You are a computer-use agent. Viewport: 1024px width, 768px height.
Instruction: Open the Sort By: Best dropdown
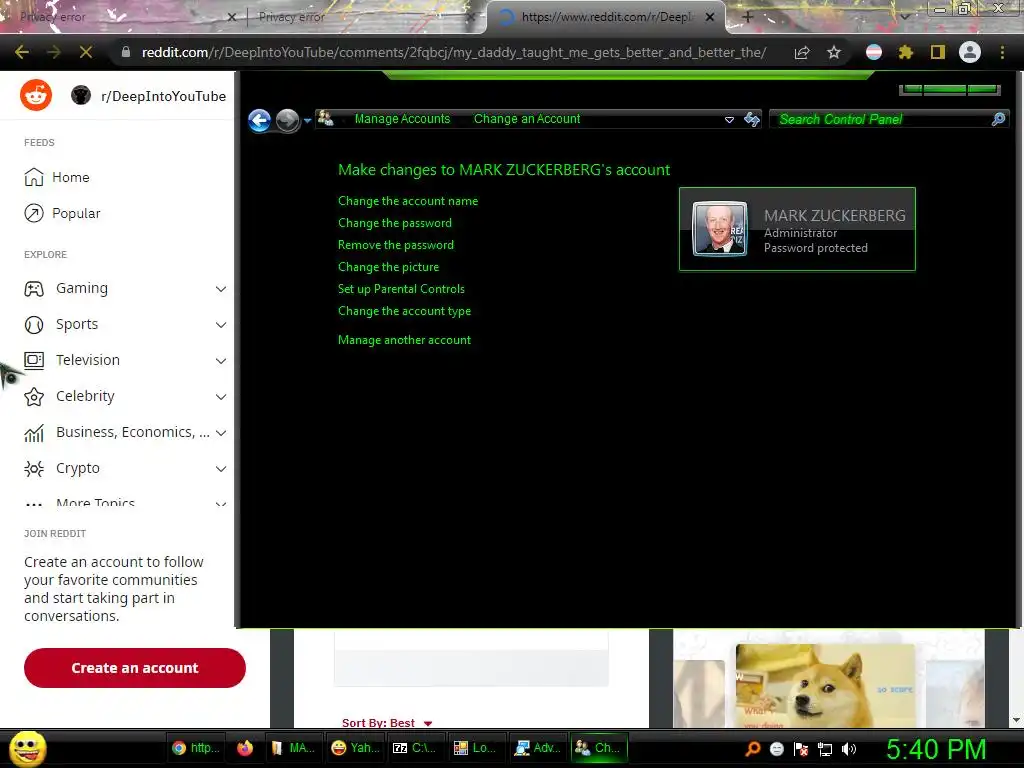coord(387,723)
